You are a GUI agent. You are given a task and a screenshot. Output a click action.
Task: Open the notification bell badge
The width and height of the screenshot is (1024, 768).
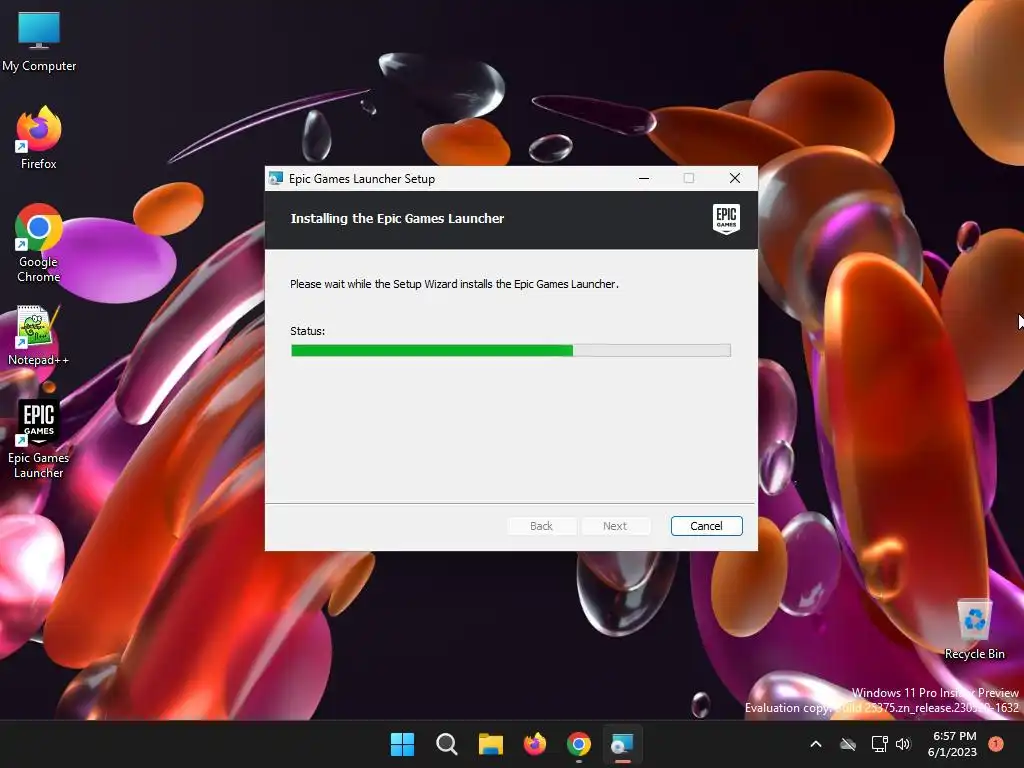[996, 744]
